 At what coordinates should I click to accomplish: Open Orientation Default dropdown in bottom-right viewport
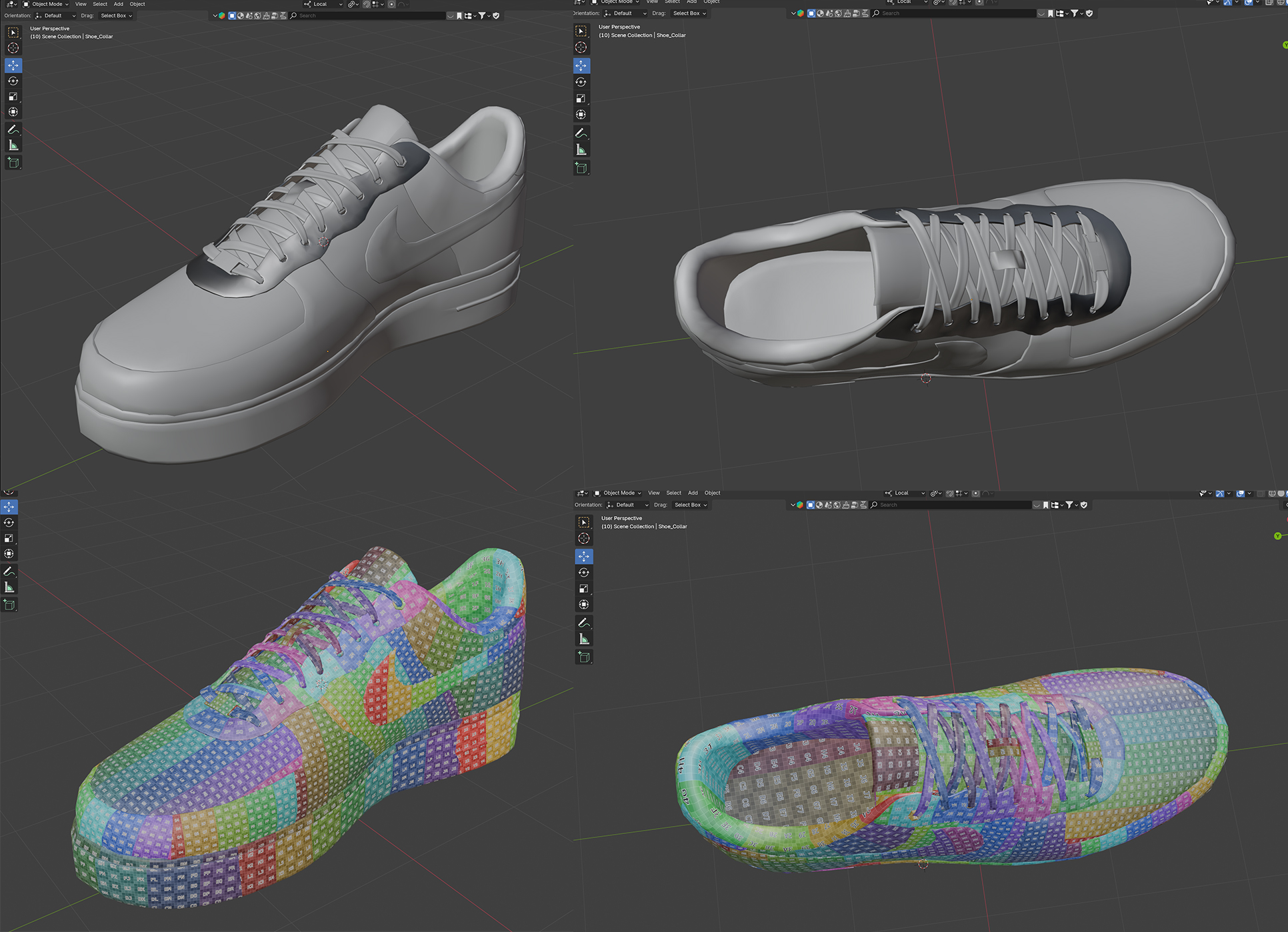point(629,505)
